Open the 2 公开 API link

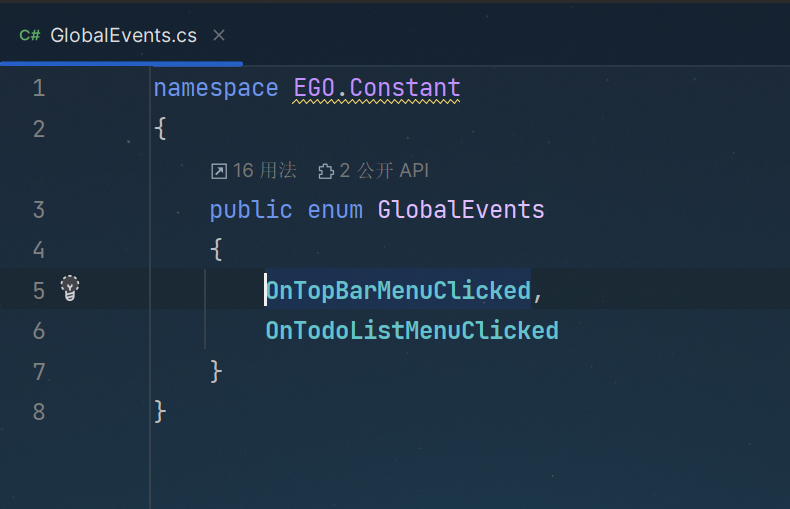click(x=383, y=171)
